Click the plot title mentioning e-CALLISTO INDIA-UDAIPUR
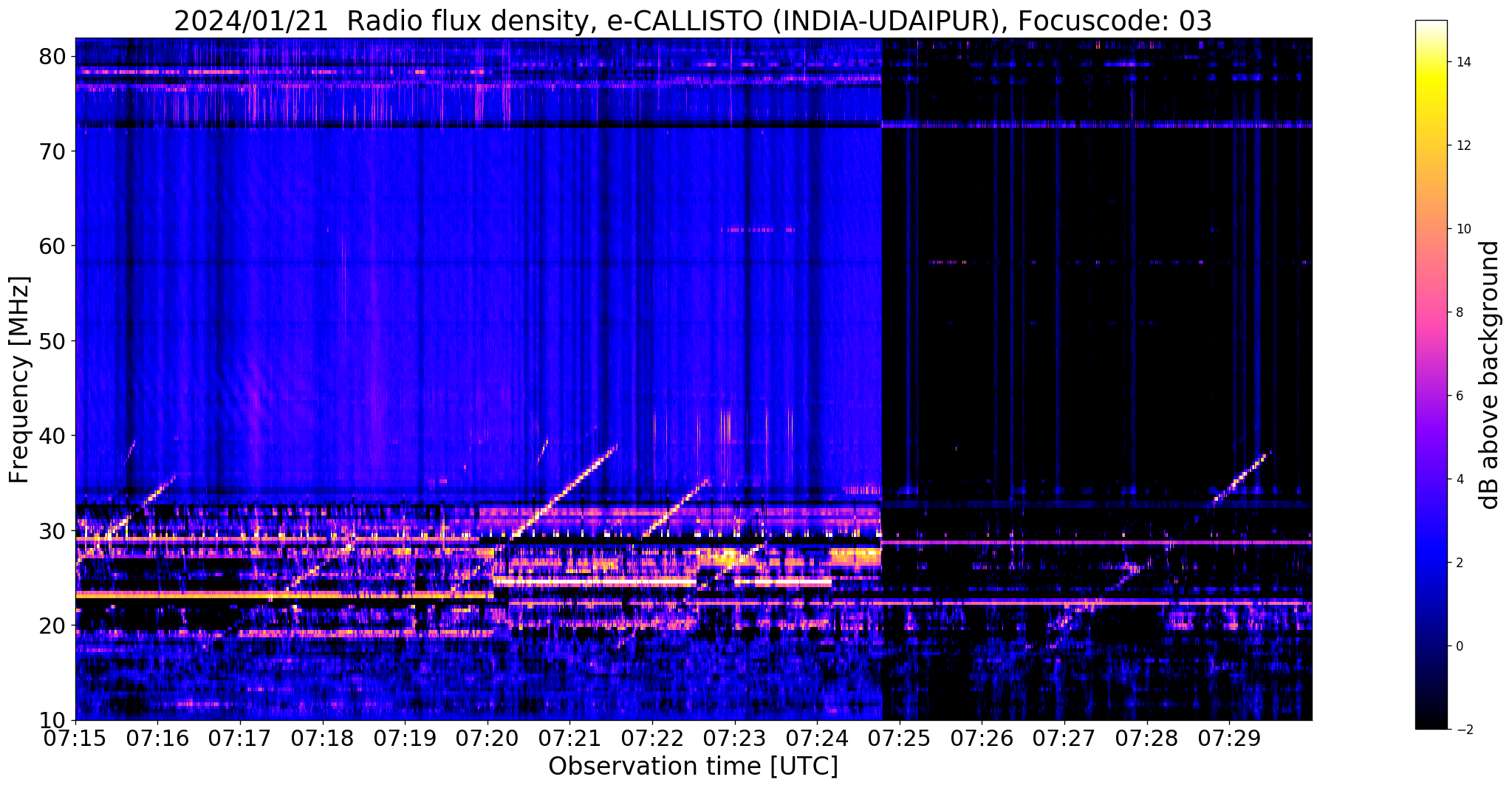This screenshot has width=1512, height=788. (x=693, y=21)
